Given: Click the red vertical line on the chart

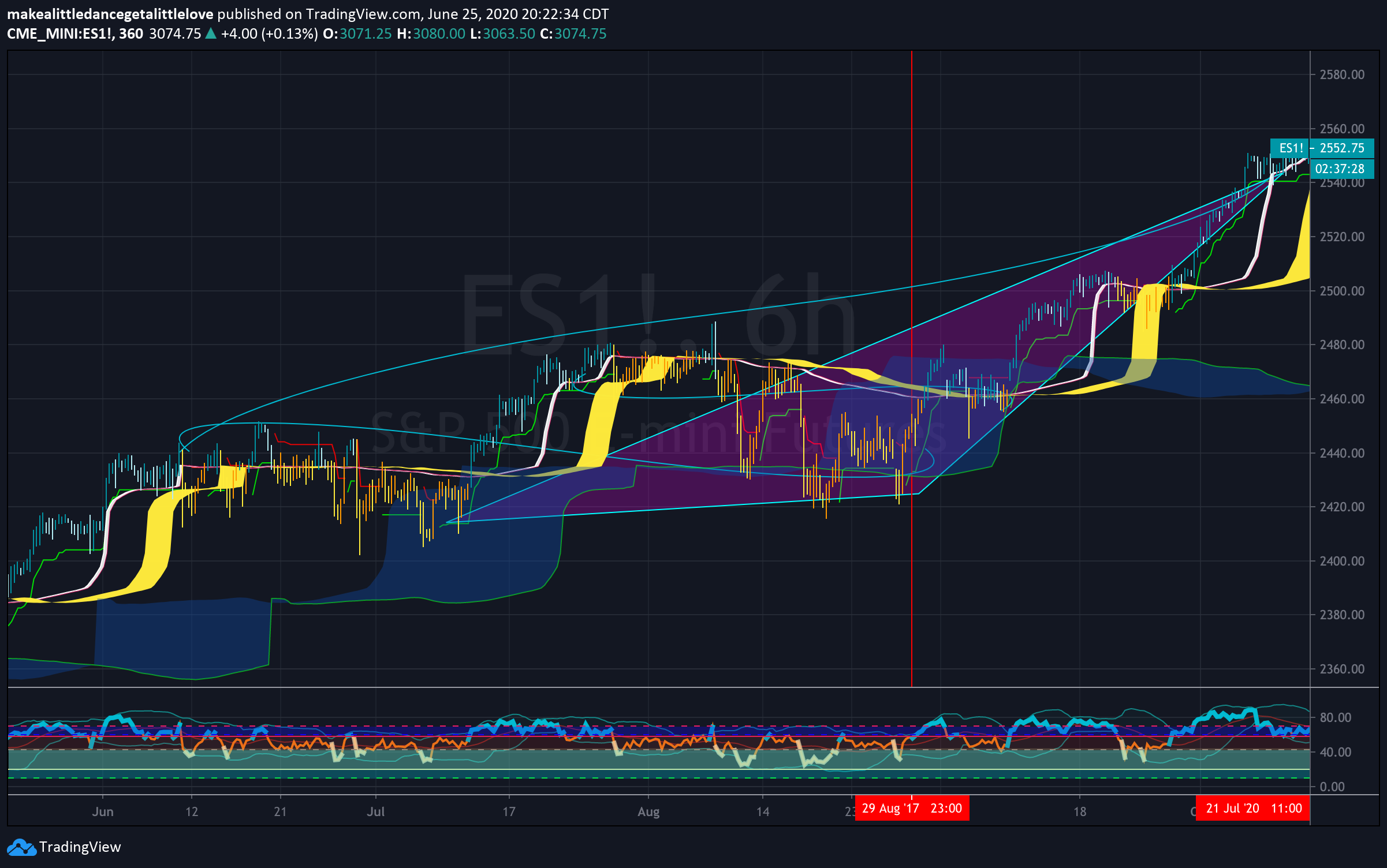Looking at the screenshot, I should click(912, 369).
